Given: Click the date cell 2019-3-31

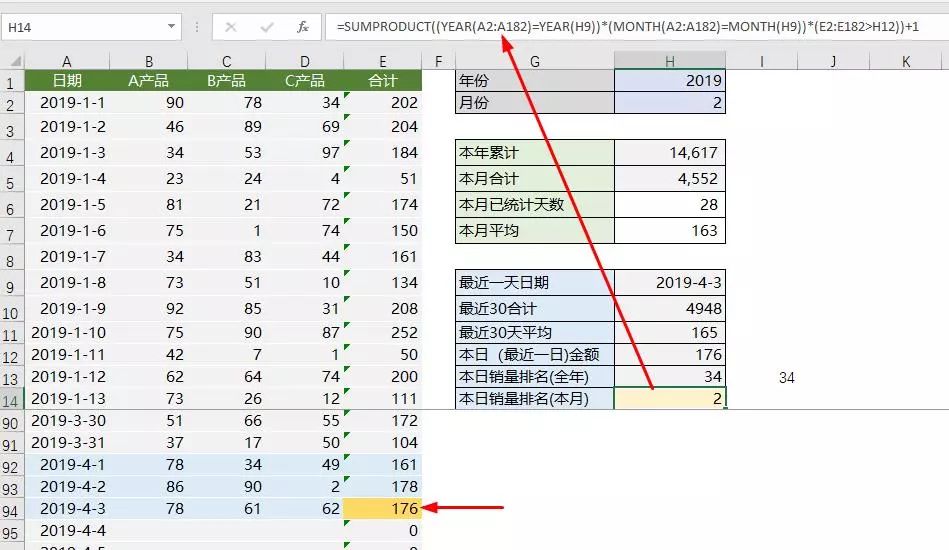Looking at the screenshot, I should coord(67,442).
